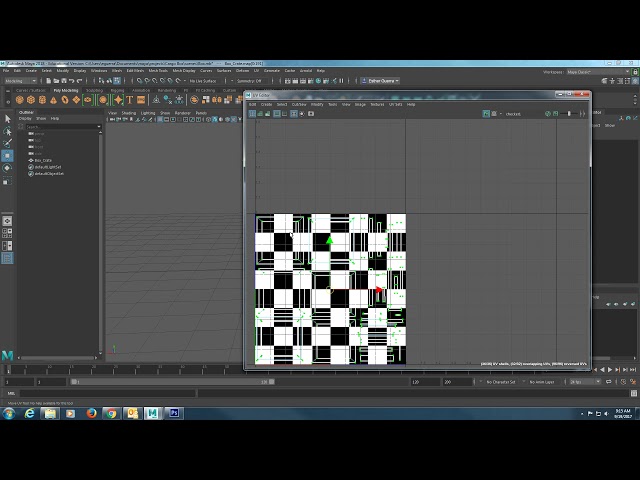Adjust the UV Editor dim image slider
This screenshot has height=480, width=640.
coord(569,113)
